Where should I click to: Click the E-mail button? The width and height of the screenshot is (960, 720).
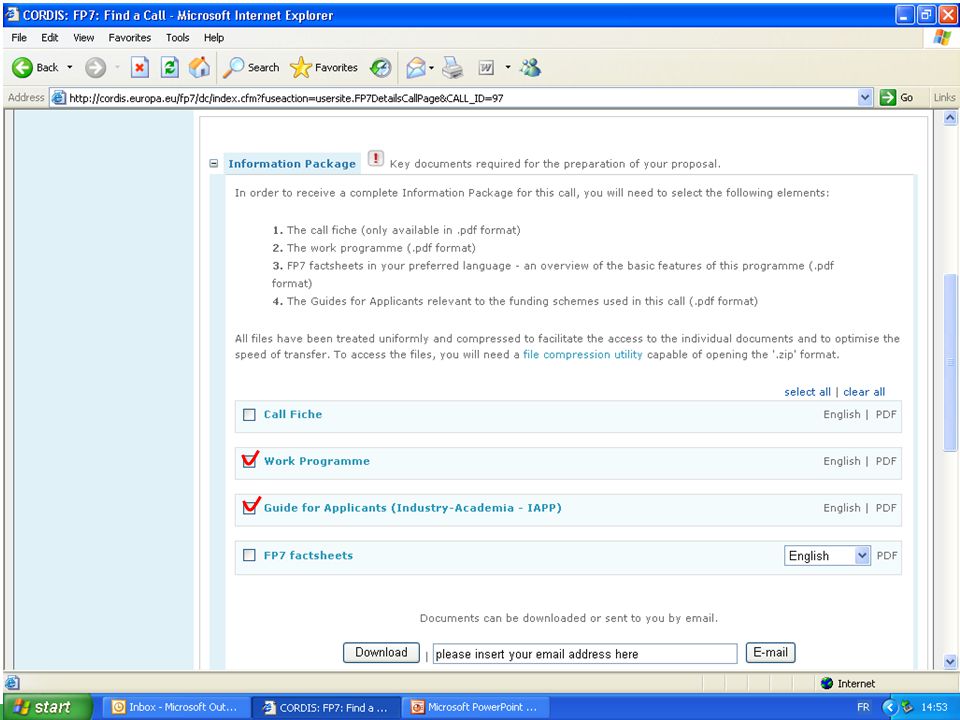(x=770, y=653)
